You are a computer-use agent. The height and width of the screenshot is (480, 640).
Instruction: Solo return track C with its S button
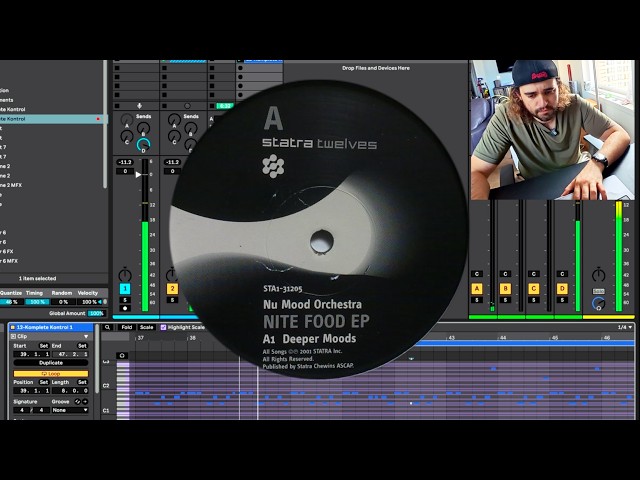pyautogui.click(x=533, y=300)
